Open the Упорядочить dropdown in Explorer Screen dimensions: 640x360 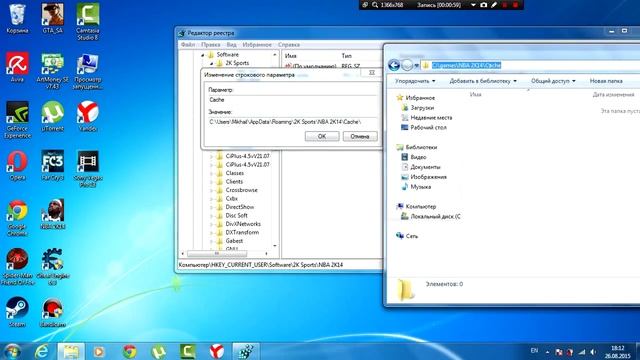(x=415, y=81)
